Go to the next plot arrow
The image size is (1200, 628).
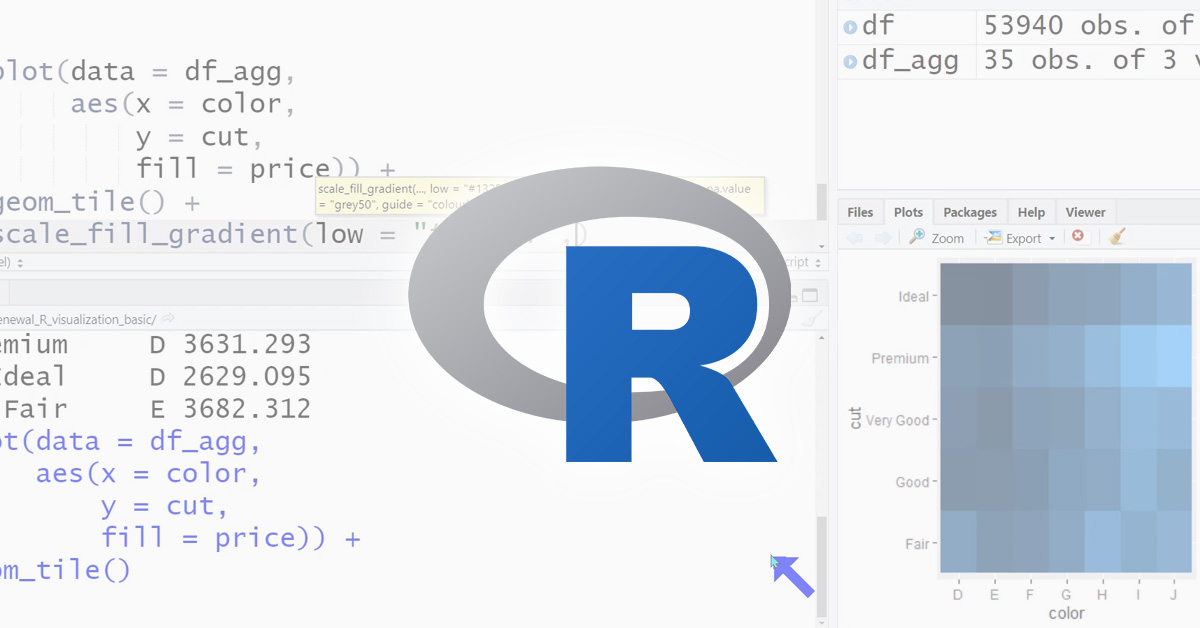pyautogui.click(x=883, y=237)
